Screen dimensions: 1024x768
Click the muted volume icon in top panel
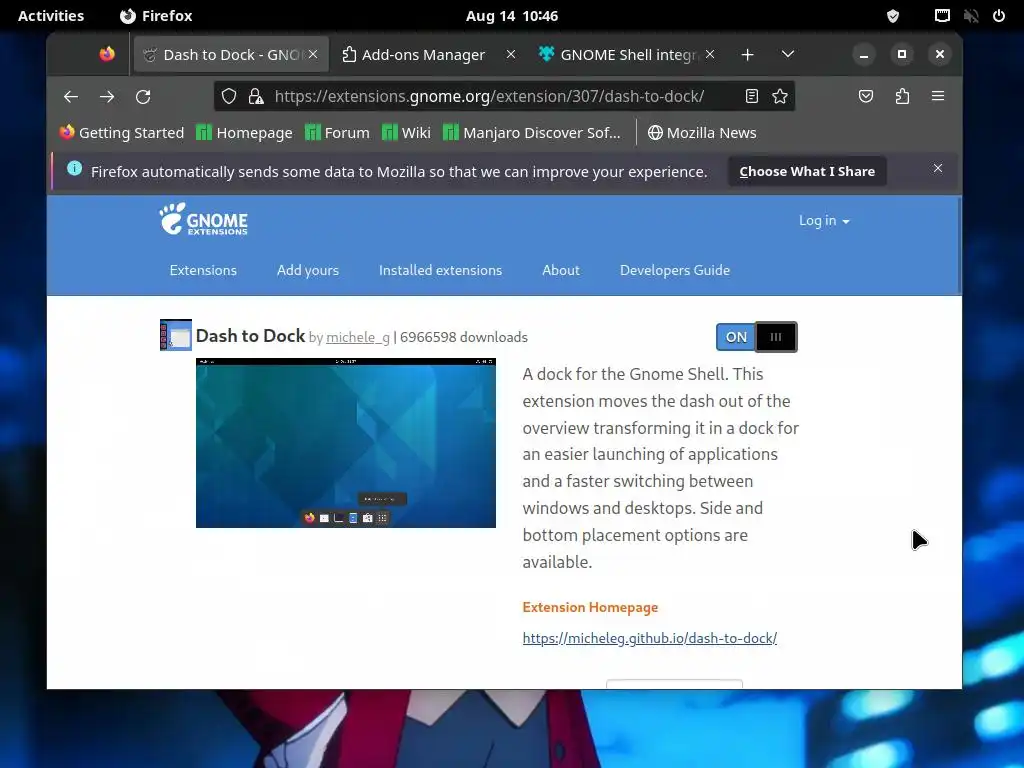(x=970, y=16)
